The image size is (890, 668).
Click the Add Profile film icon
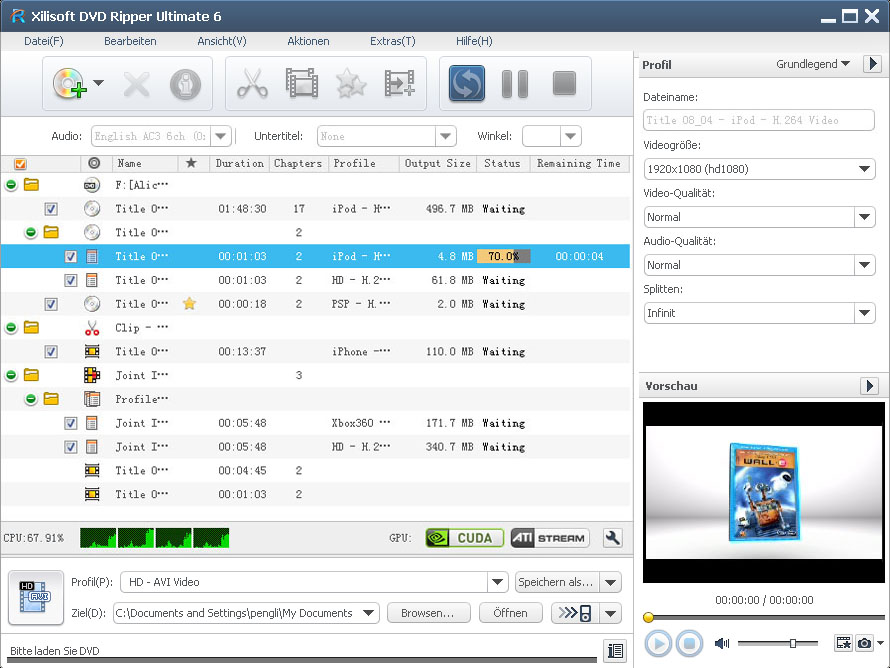400,83
